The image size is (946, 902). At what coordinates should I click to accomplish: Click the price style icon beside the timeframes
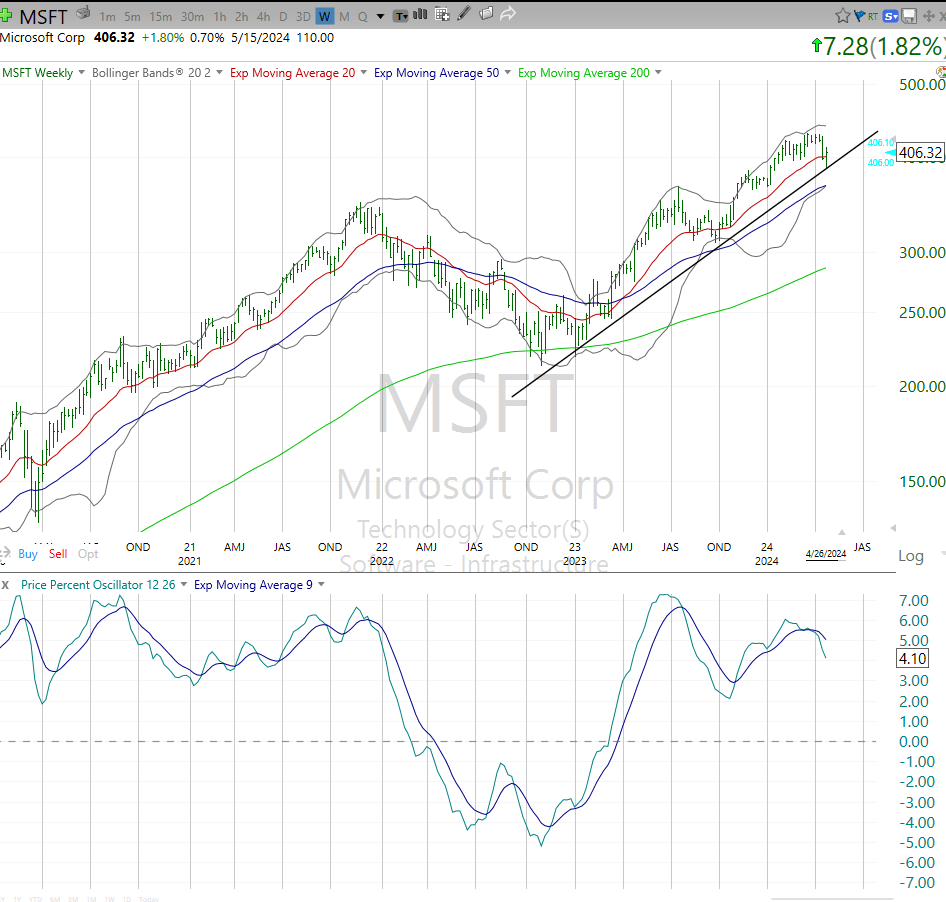(x=400, y=14)
